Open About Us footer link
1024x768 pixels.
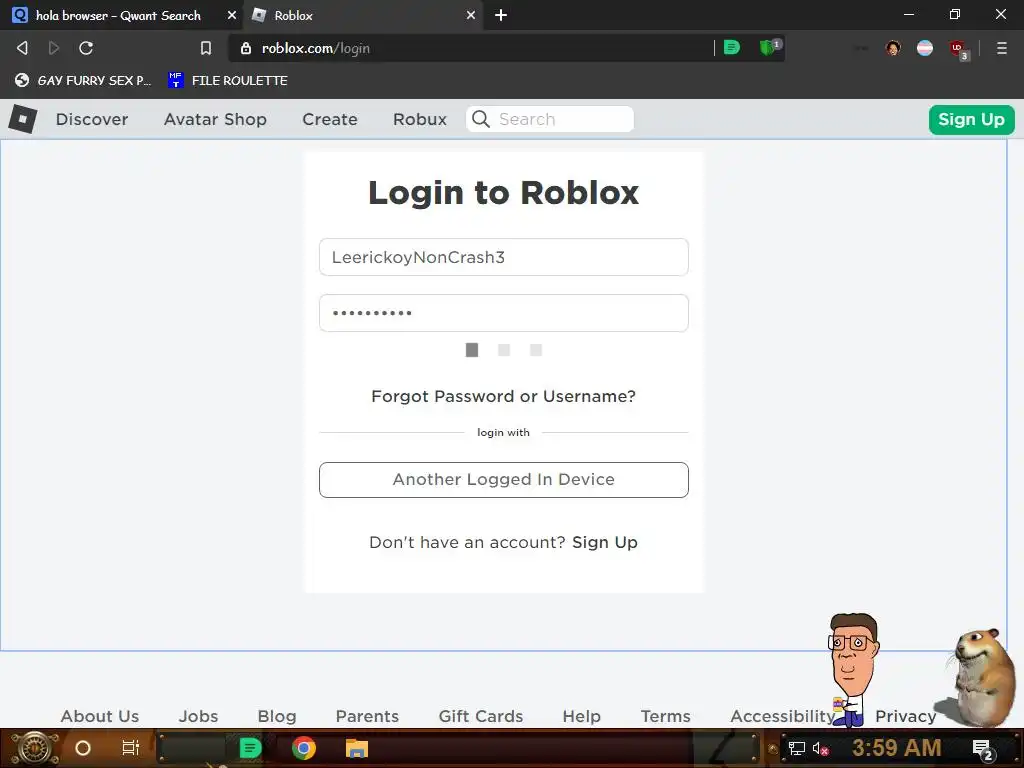click(100, 716)
